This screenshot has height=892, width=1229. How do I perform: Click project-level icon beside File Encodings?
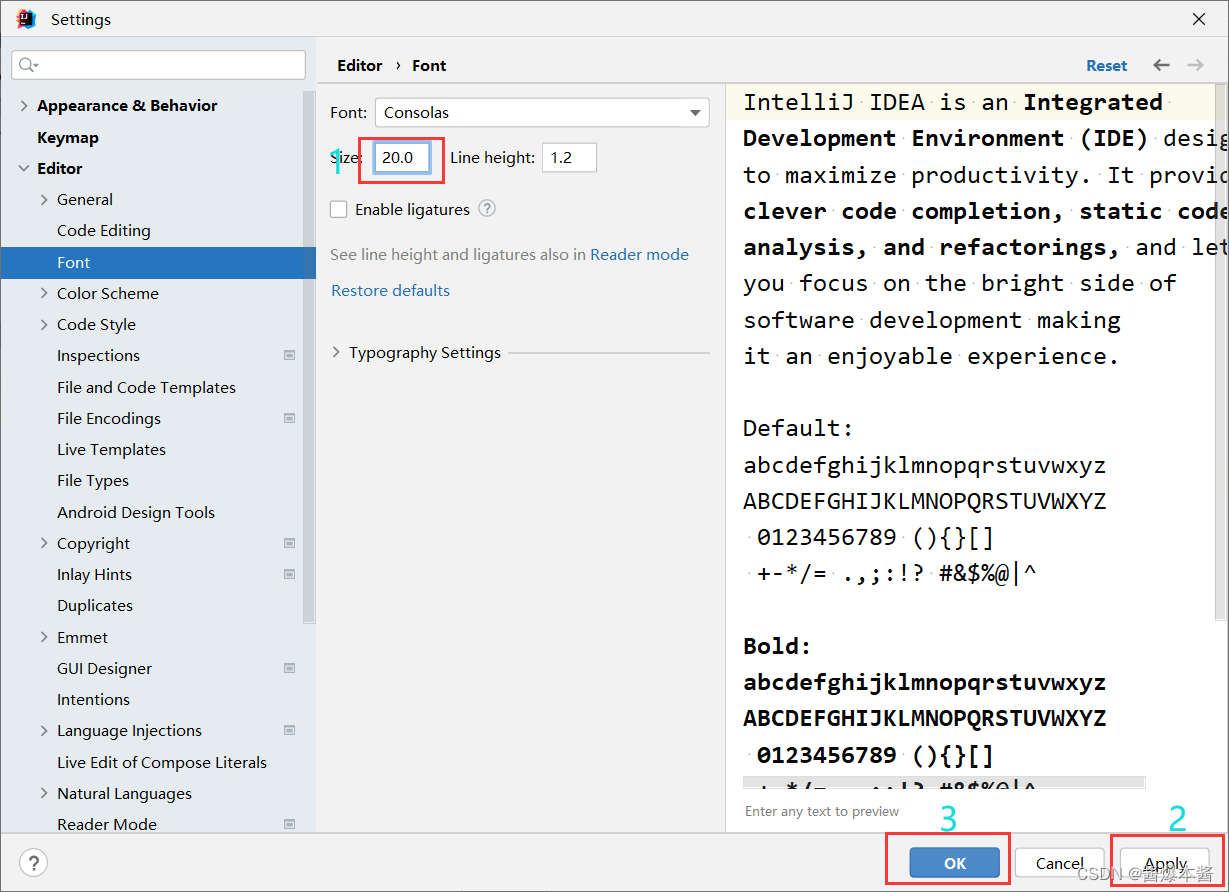click(289, 418)
